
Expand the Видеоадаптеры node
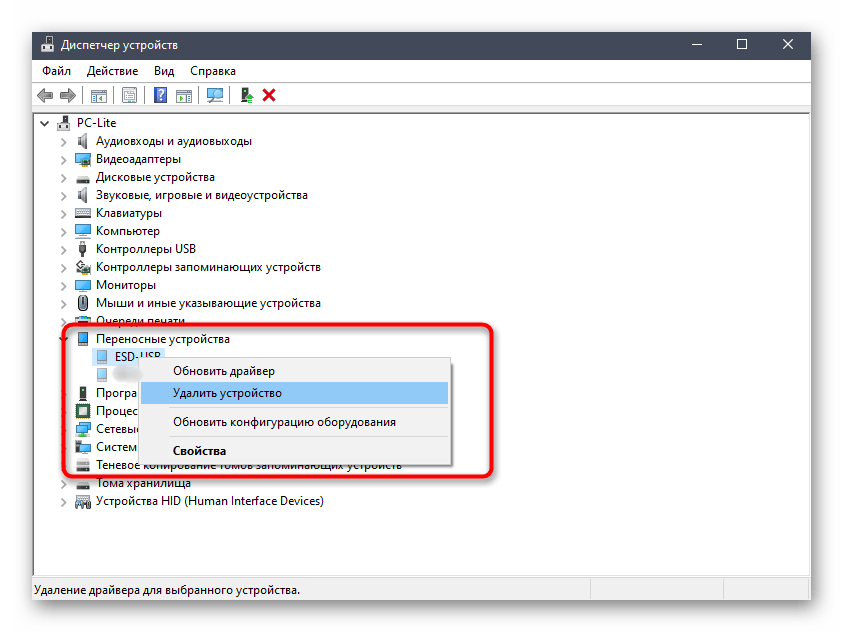coord(63,160)
